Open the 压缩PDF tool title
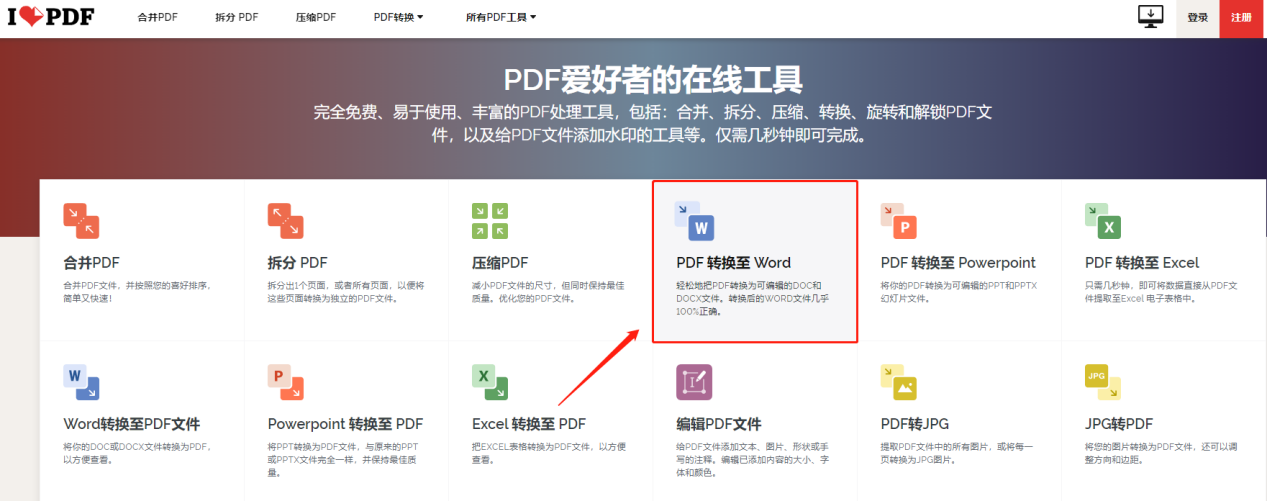1267x501 pixels. tap(500, 263)
